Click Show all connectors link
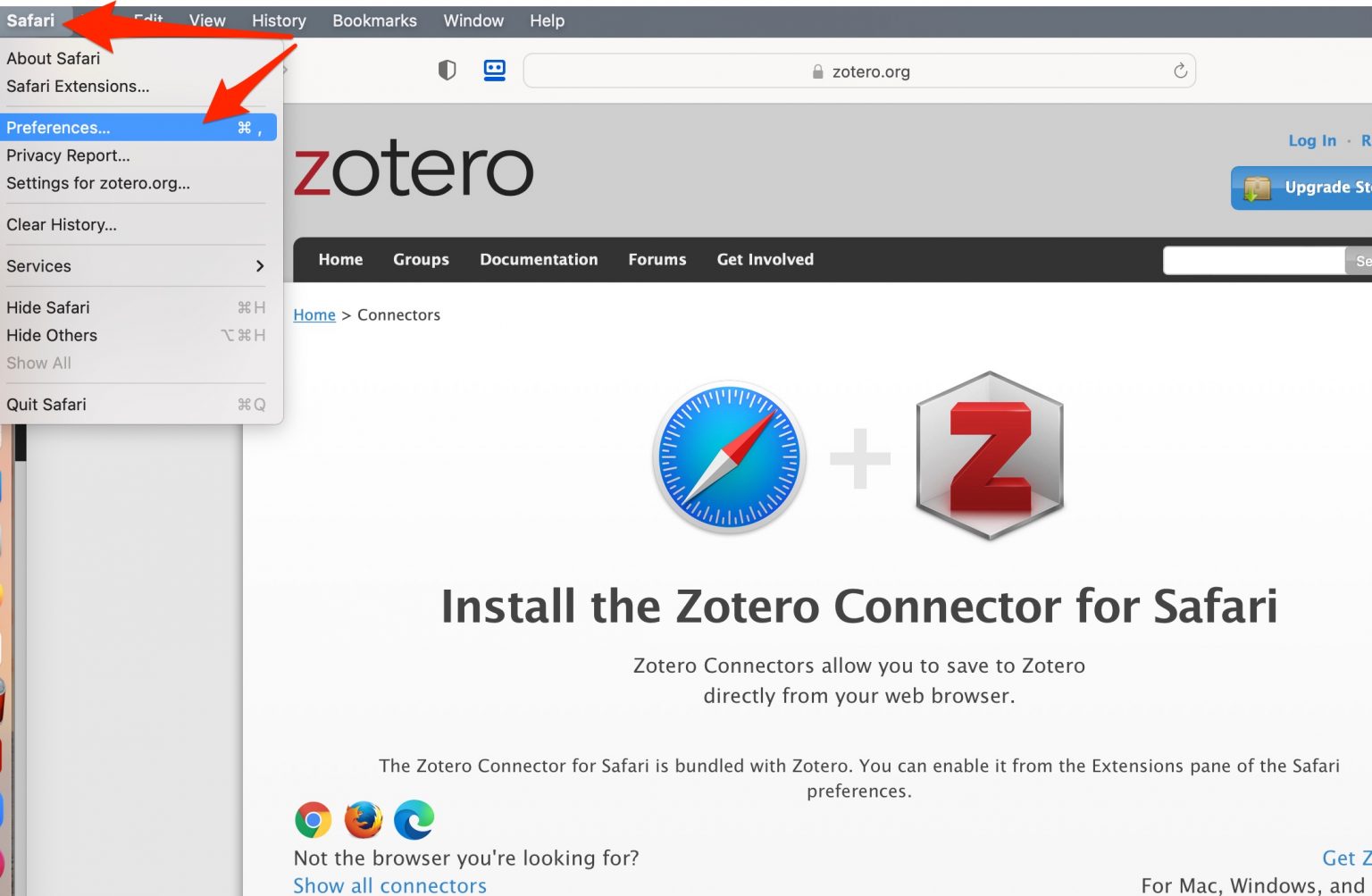The width and height of the screenshot is (1372, 896). coord(389,885)
